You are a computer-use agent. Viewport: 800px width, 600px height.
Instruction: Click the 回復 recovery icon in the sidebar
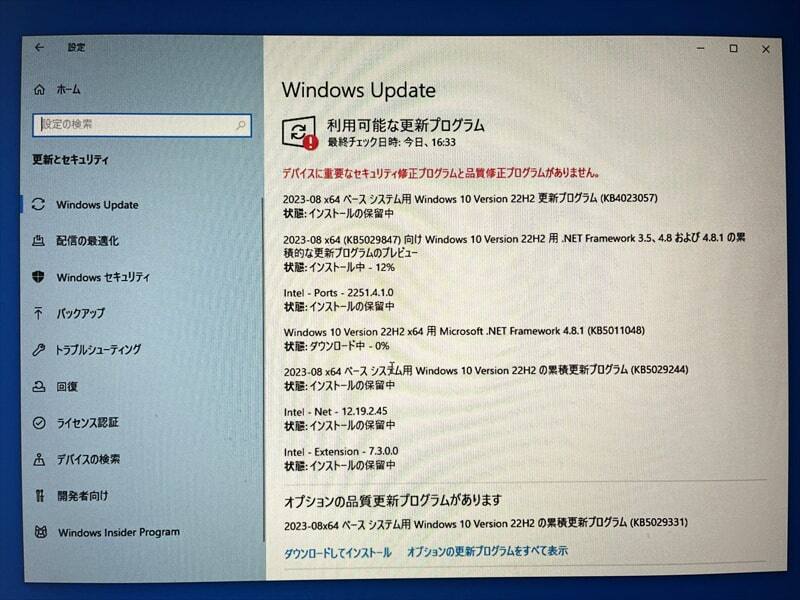(x=38, y=386)
